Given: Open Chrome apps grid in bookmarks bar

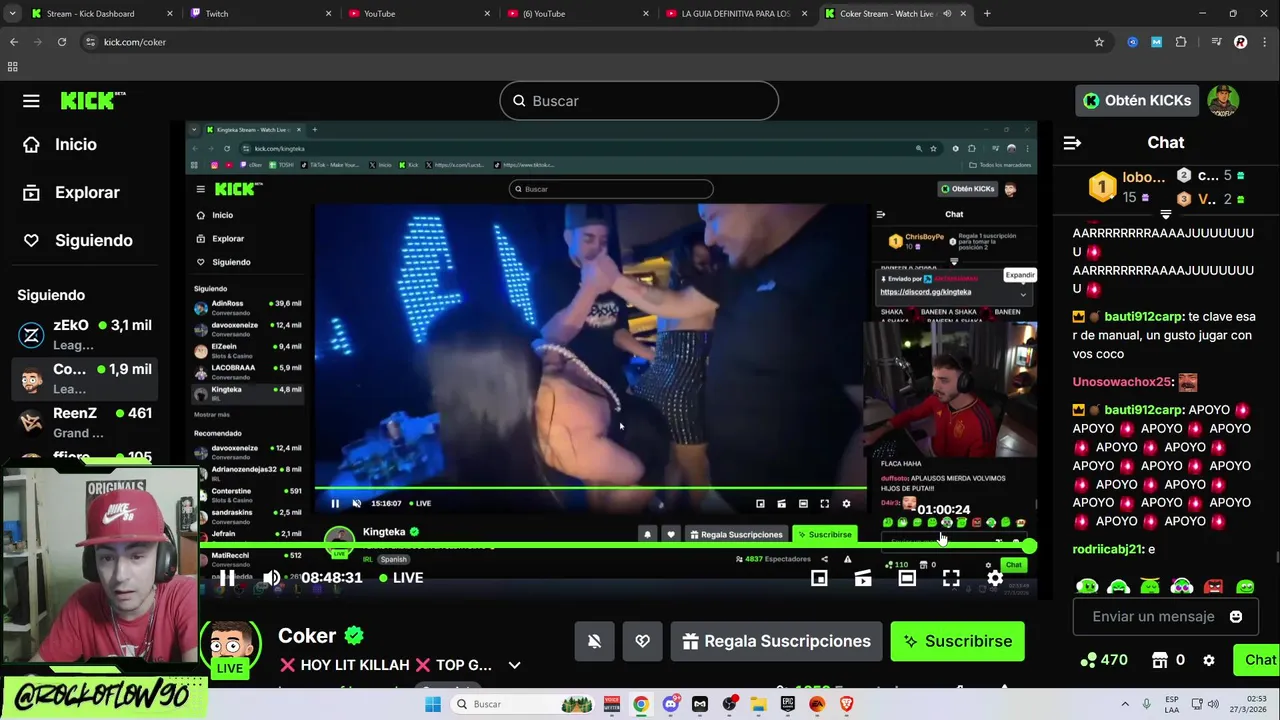Looking at the screenshot, I should [x=12, y=67].
